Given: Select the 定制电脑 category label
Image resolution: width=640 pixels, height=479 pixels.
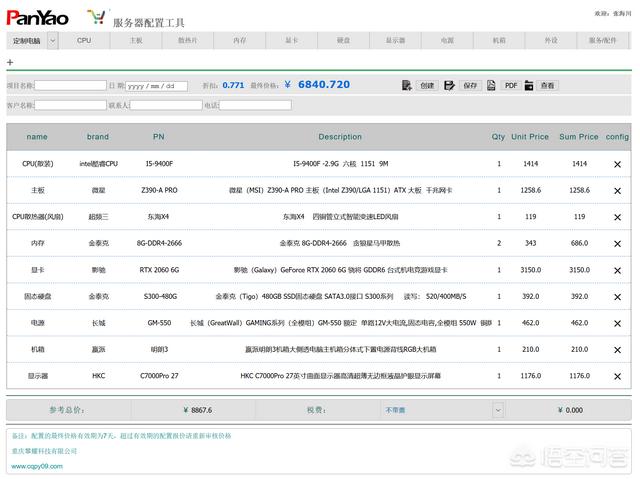Looking at the screenshot, I should click(27, 41).
